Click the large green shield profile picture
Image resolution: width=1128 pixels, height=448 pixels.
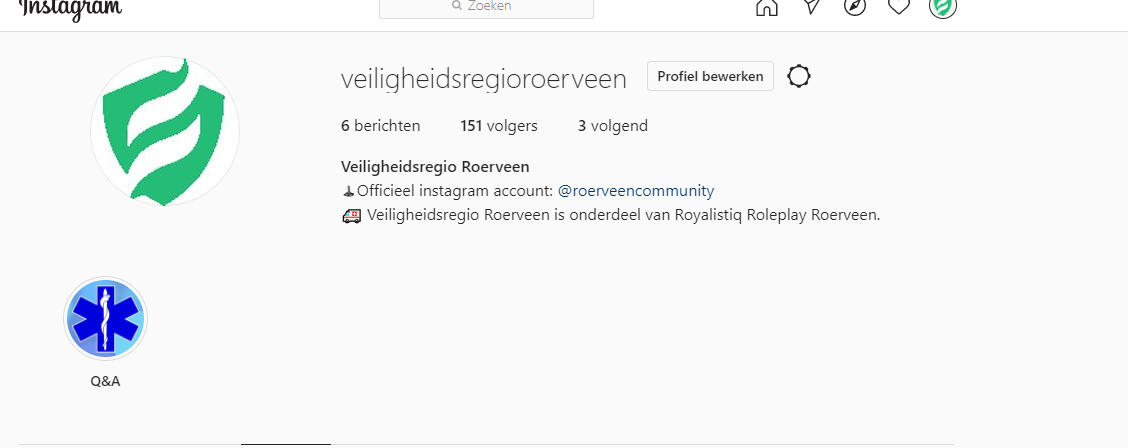(x=165, y=131)
